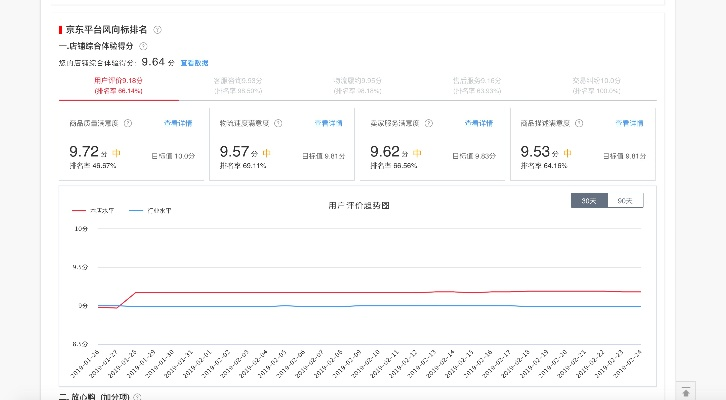Select the last score tab showing 10.0分
The image size is (726, 400).
(x=598, y=84)
